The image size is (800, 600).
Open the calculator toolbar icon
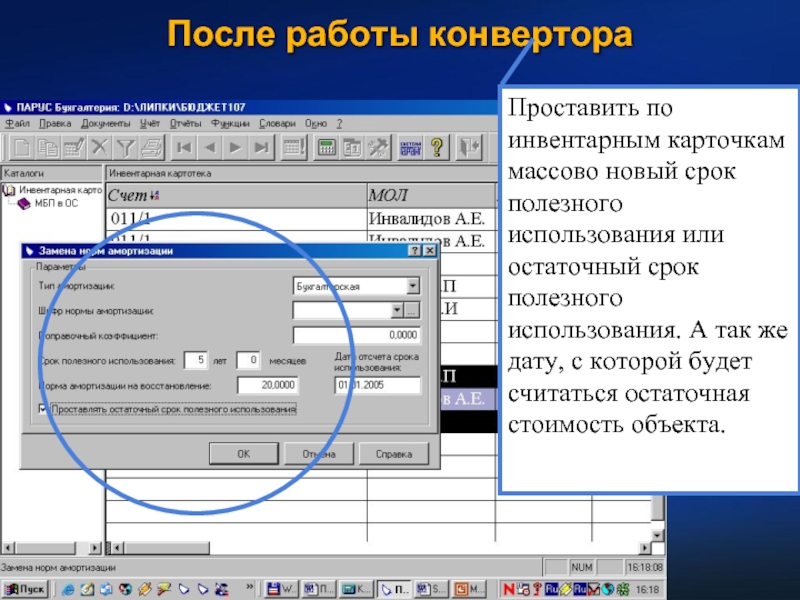point(325,148)
